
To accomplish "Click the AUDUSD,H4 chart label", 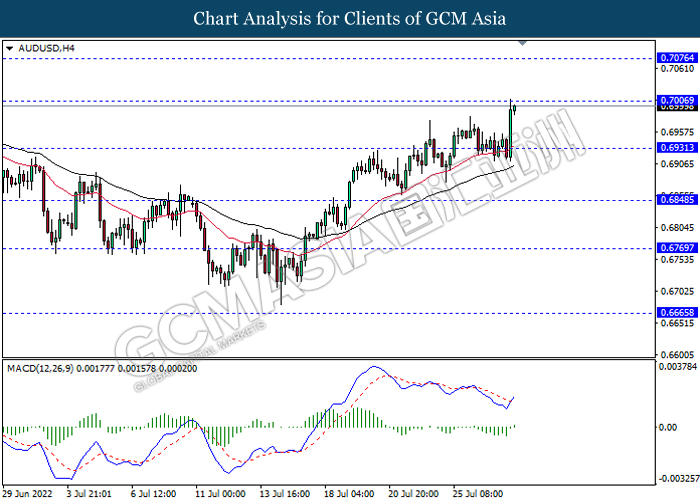I will point(46,48).
